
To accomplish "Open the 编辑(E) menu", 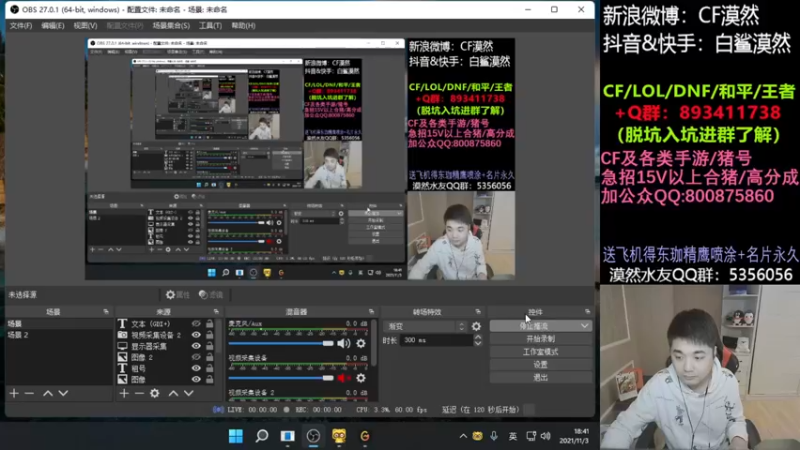I will pyautogui.click(x=53, y=26).
